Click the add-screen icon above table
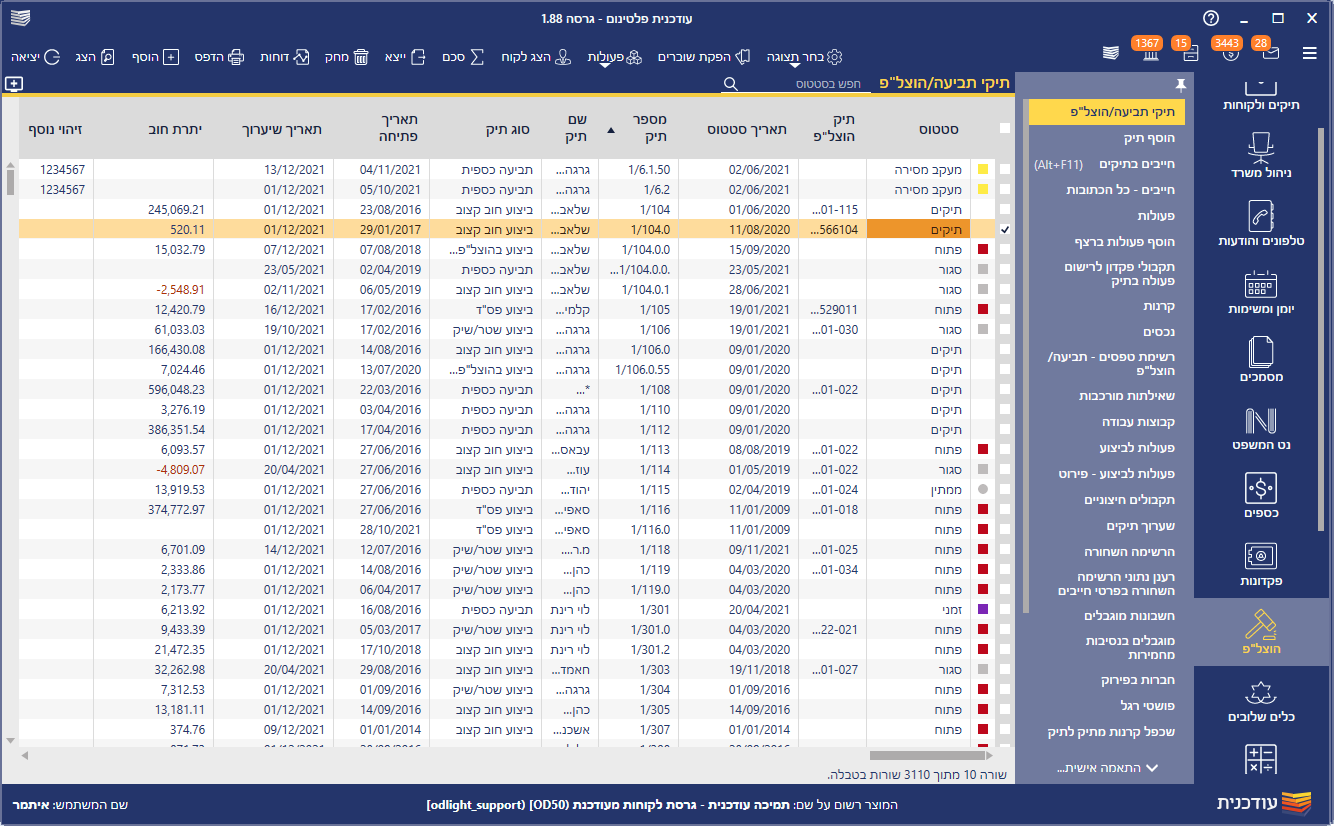Viewport: 1334px width, 826px height. point(14,84)
